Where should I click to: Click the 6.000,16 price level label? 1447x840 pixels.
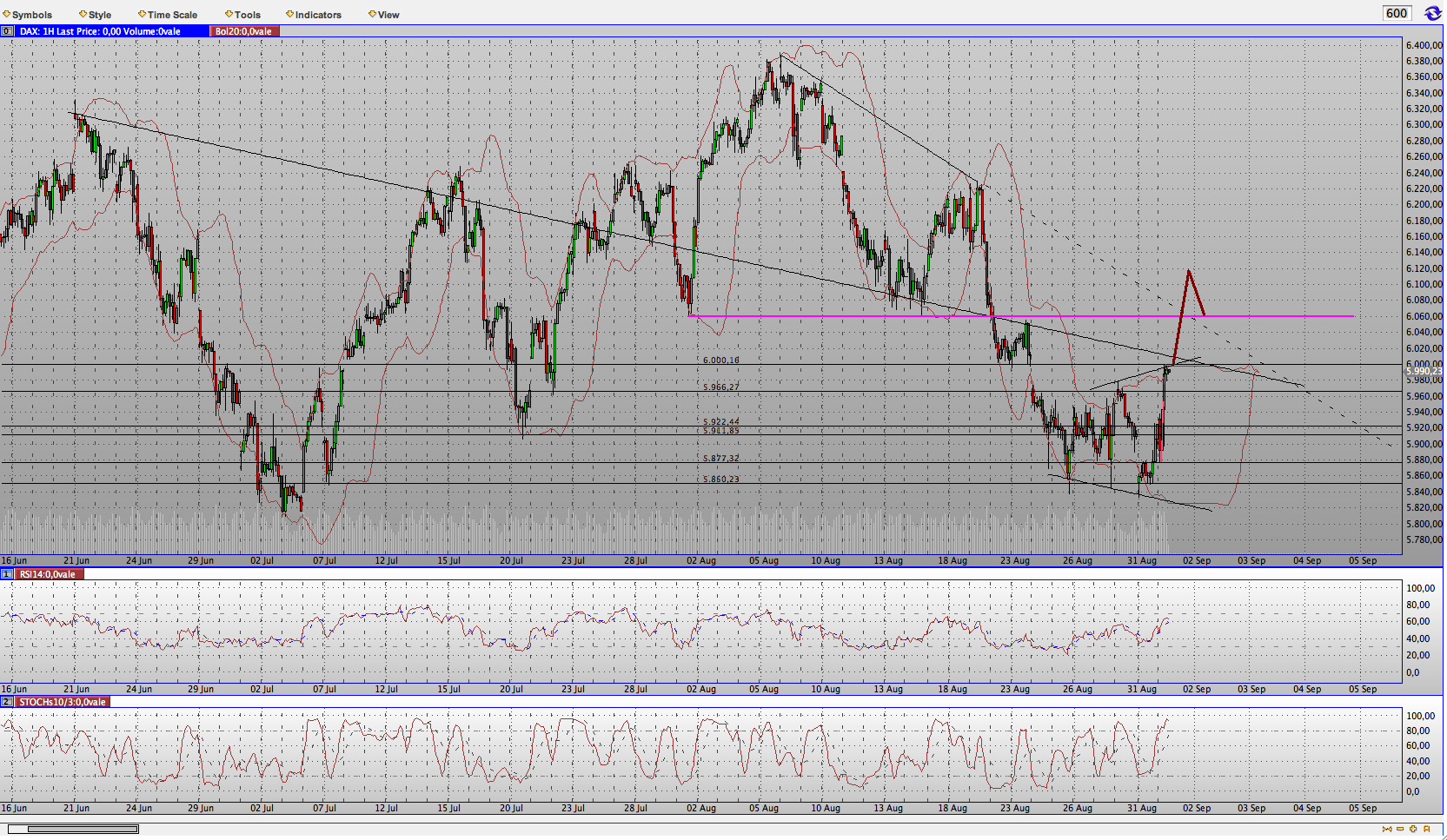coord(721,360)
